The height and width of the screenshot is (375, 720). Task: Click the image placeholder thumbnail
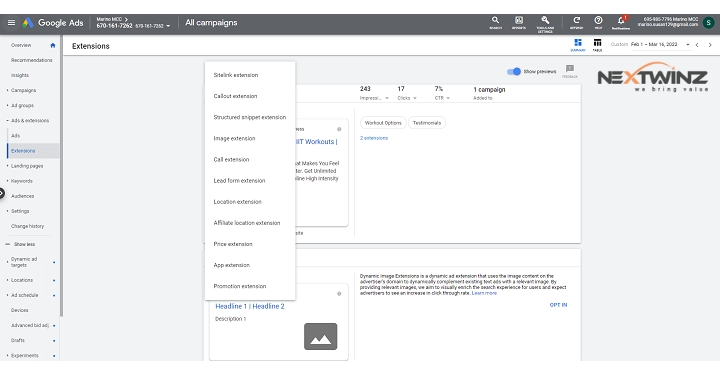[321, 336]
